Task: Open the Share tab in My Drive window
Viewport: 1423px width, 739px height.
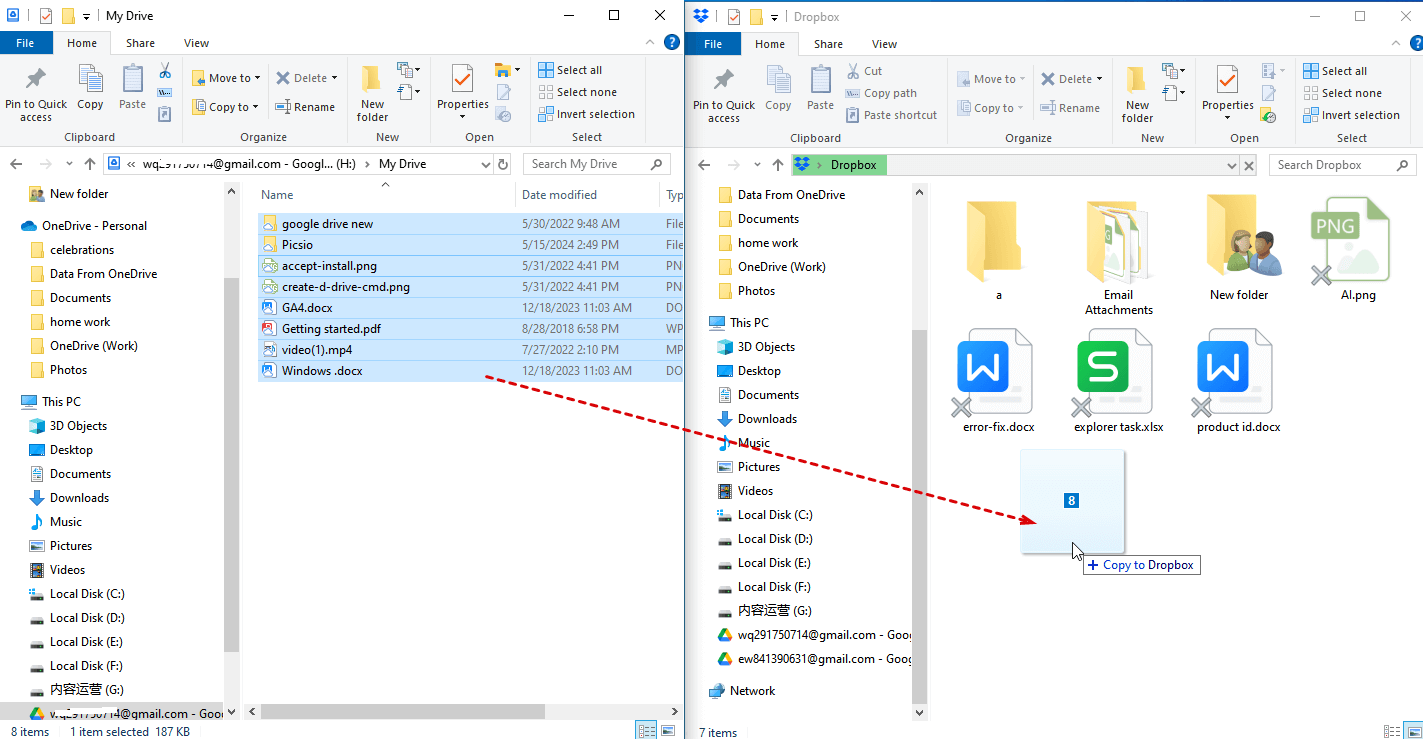Action: click(x=140, y=43)
